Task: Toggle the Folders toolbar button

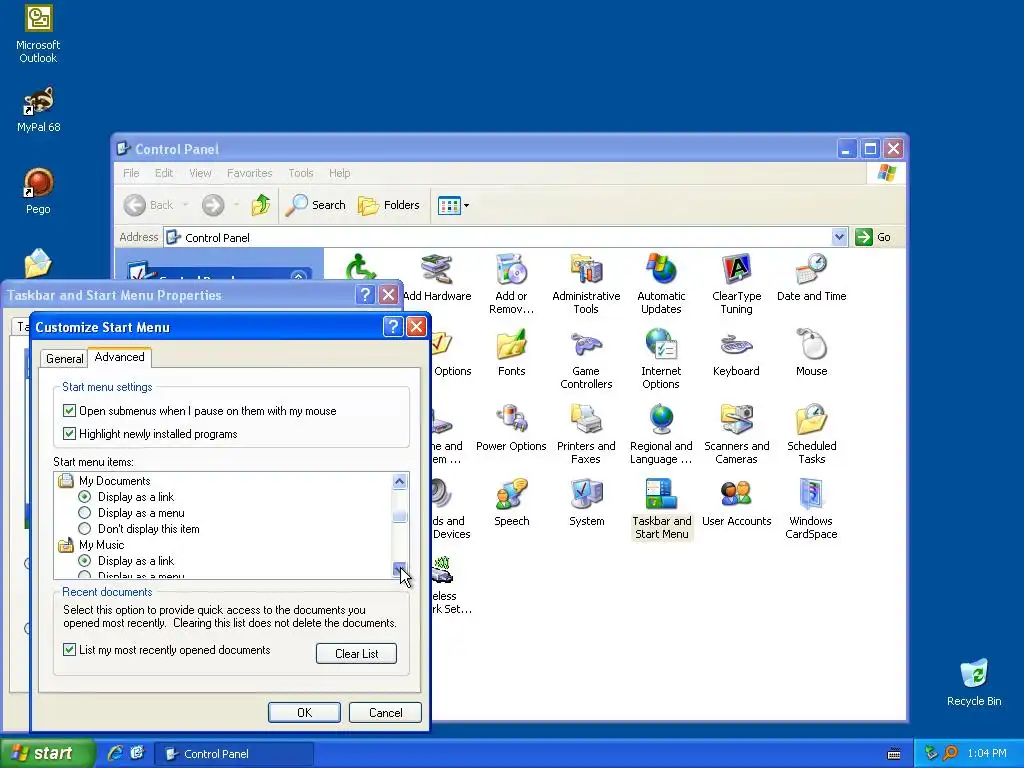Action: point(389,205)
